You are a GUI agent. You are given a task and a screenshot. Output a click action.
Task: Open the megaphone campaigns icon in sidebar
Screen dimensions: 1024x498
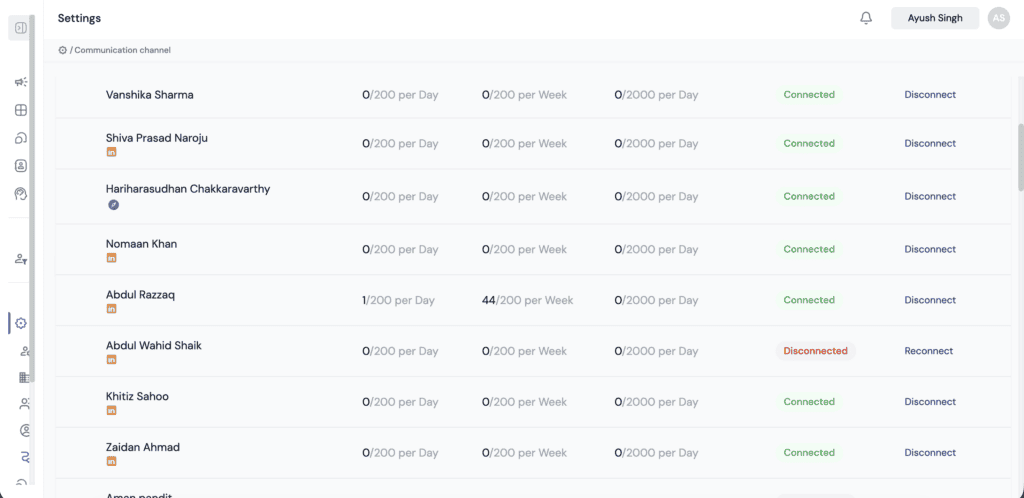[x=21, y=82]
